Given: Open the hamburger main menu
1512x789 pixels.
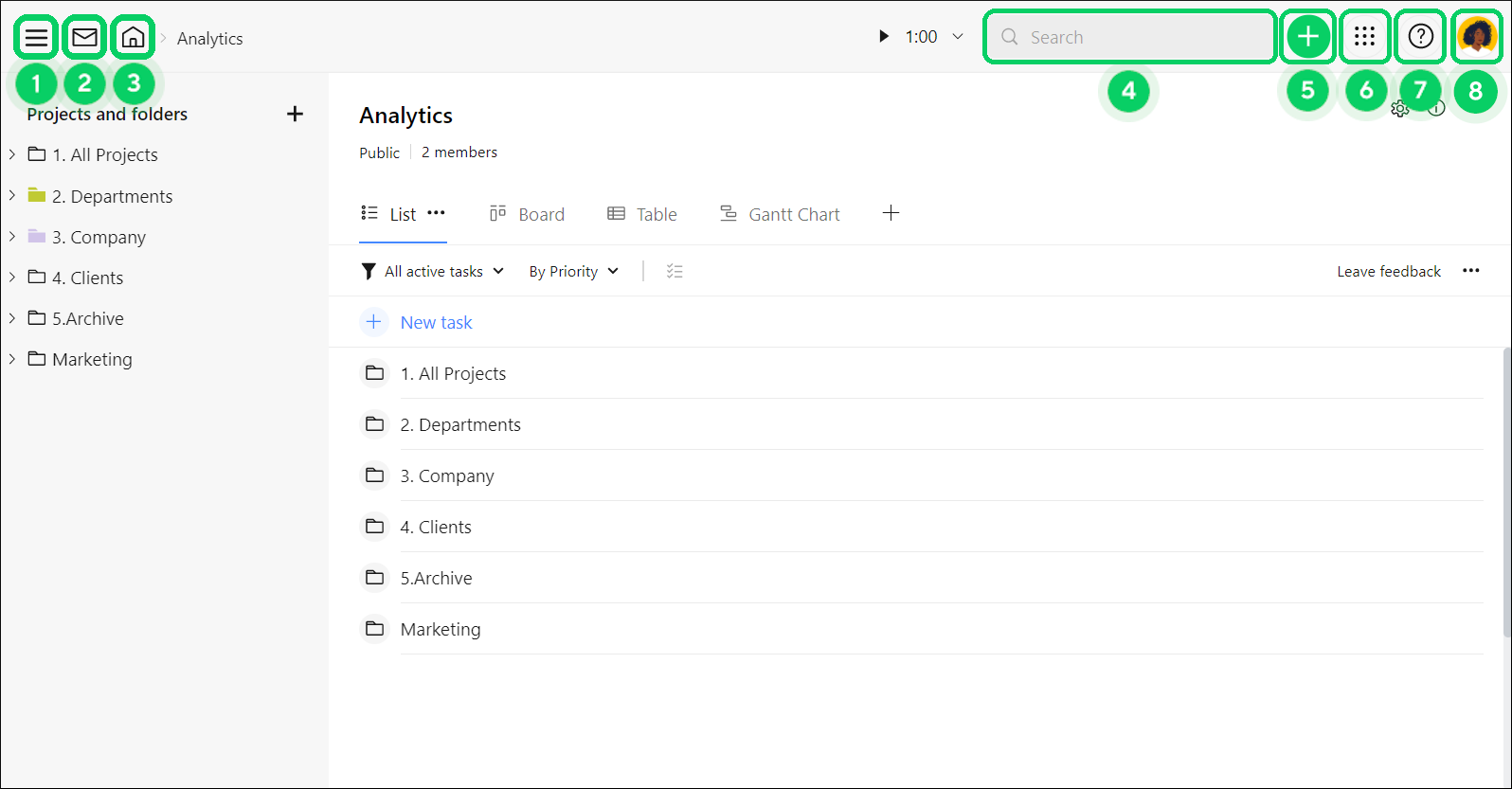Looking at the screenshot, I should coord(36,38).
